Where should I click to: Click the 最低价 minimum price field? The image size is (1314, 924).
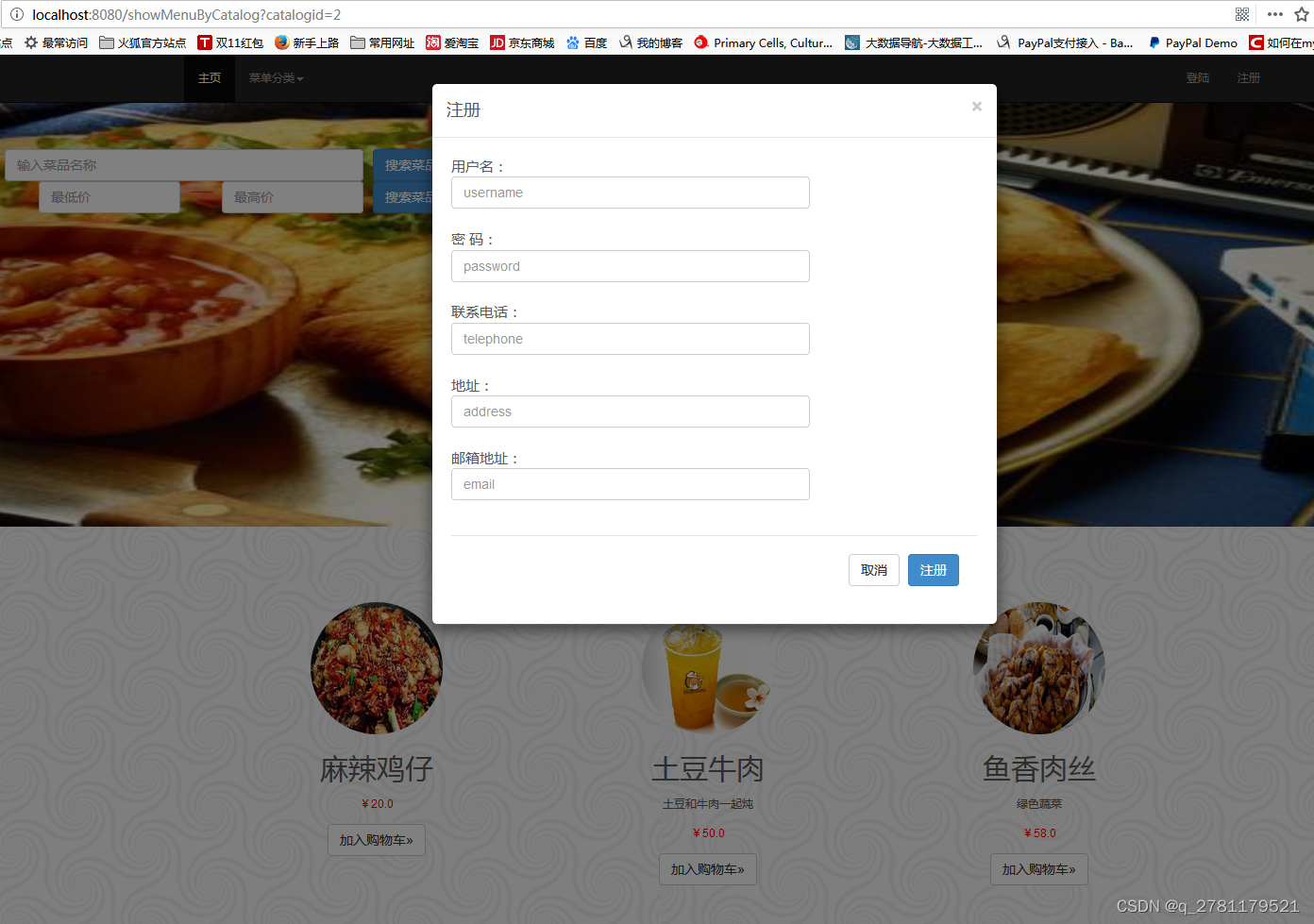click(109, 197)
